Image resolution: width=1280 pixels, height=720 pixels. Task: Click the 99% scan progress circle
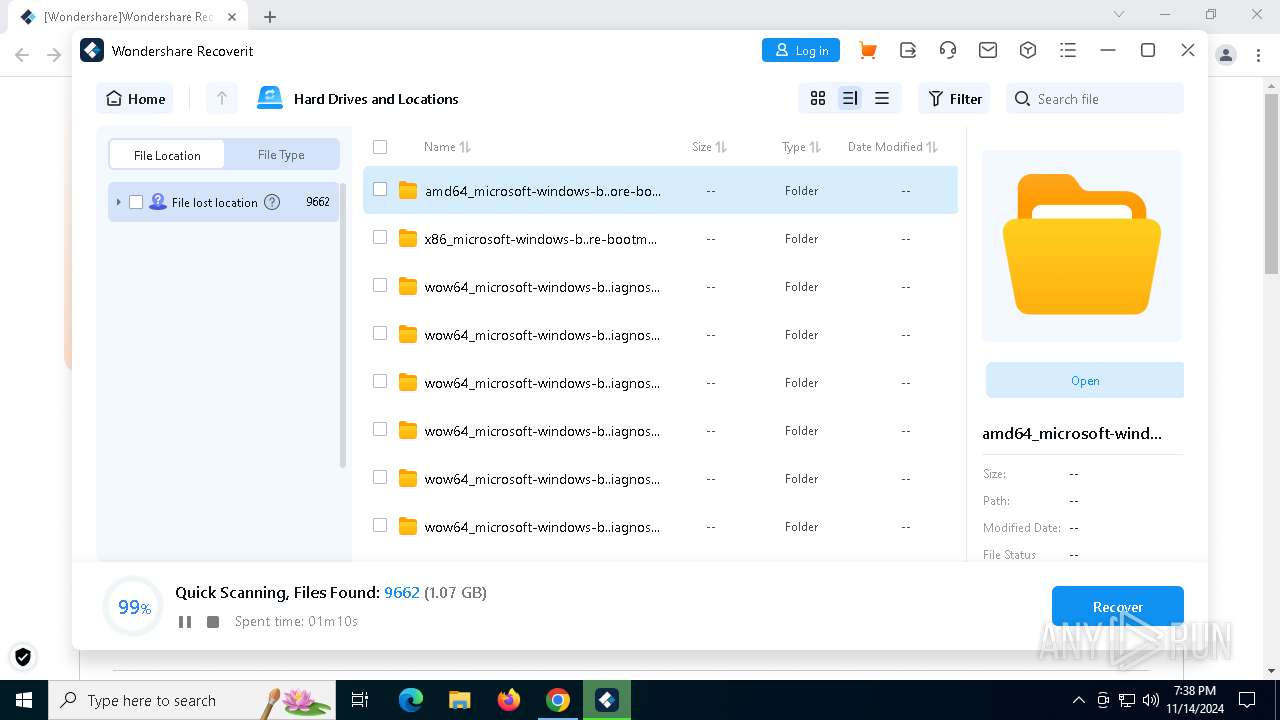click(133, 606)
